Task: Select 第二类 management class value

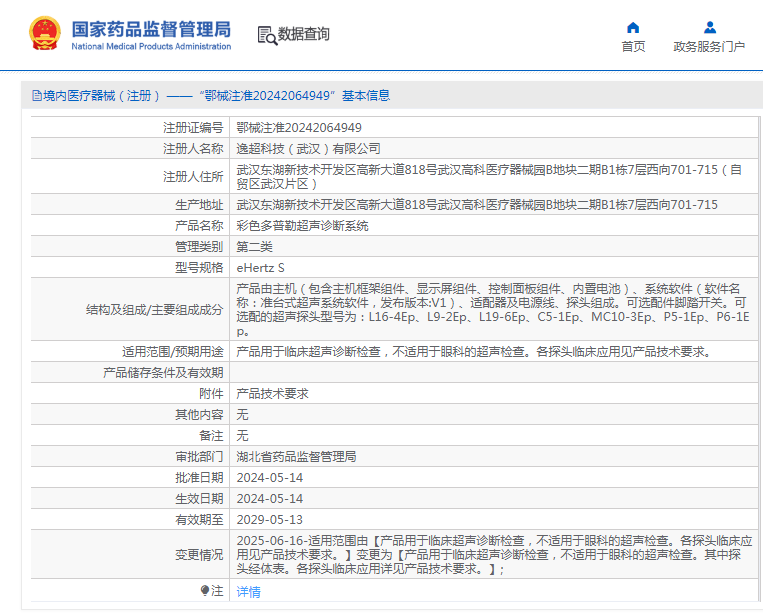Action: pyautogui.click(x=254, y=247)
